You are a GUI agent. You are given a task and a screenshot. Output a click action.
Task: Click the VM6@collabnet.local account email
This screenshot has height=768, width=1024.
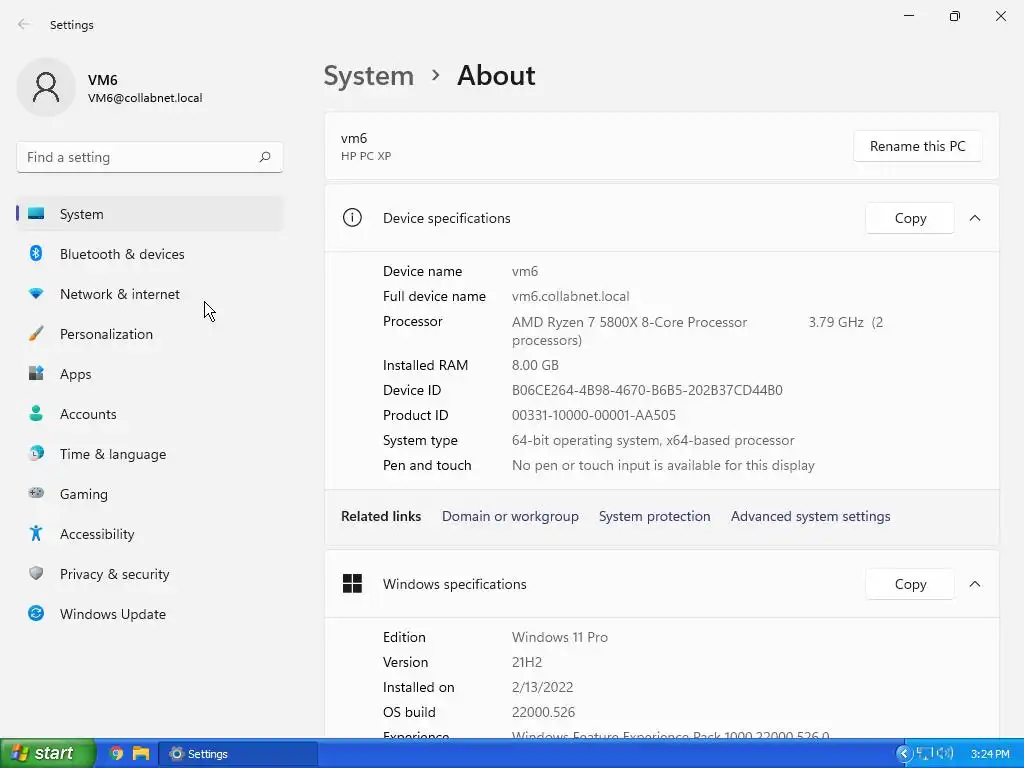(x=145, y=98)
